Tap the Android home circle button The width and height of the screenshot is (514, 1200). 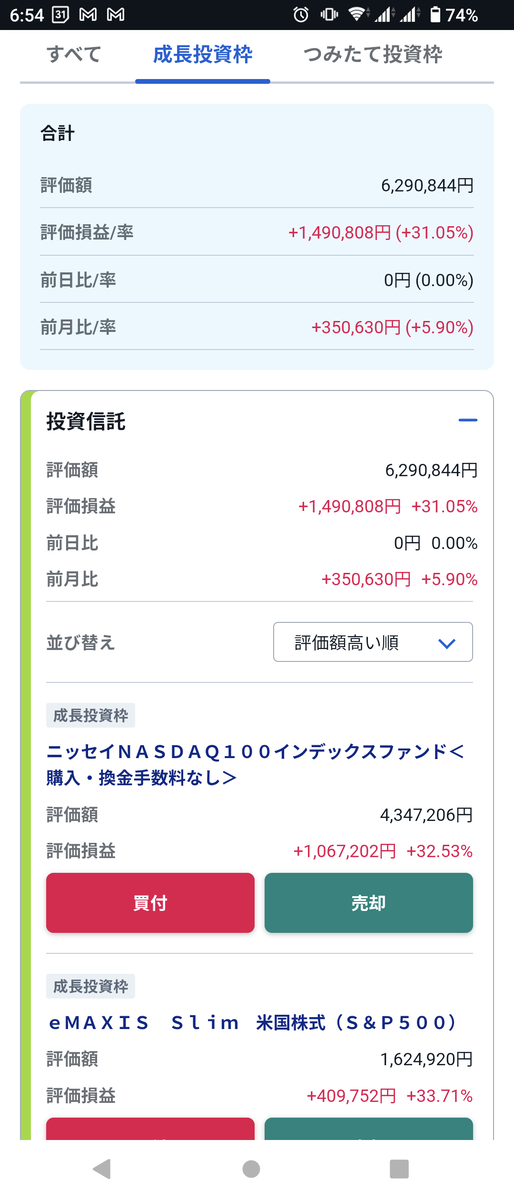pos(251,1168)
